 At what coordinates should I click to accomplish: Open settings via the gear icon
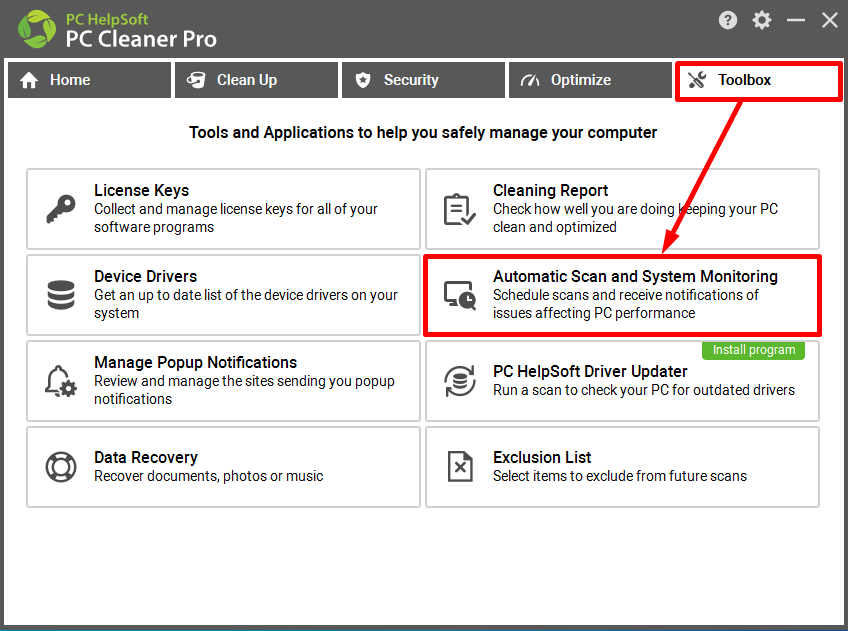tap(761, 21)
